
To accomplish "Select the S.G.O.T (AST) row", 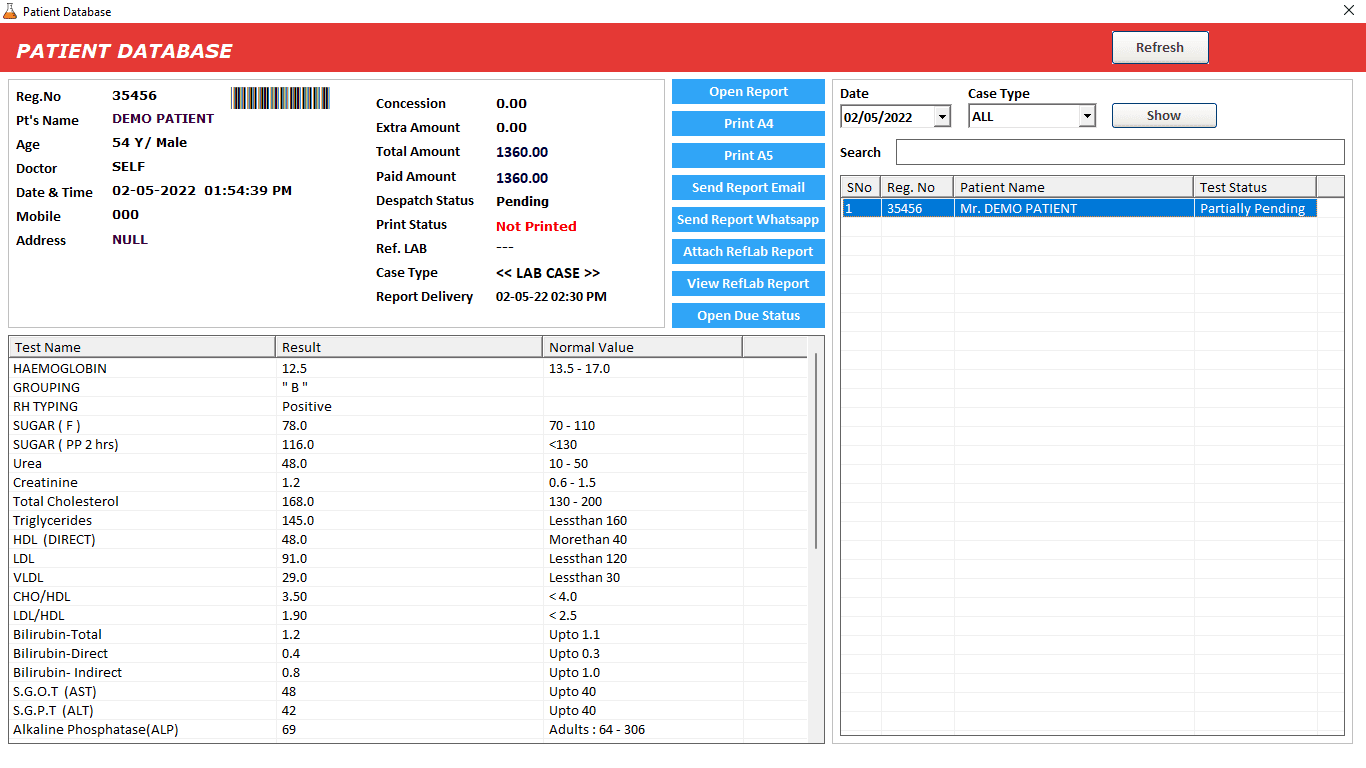I will click(408, 691).
